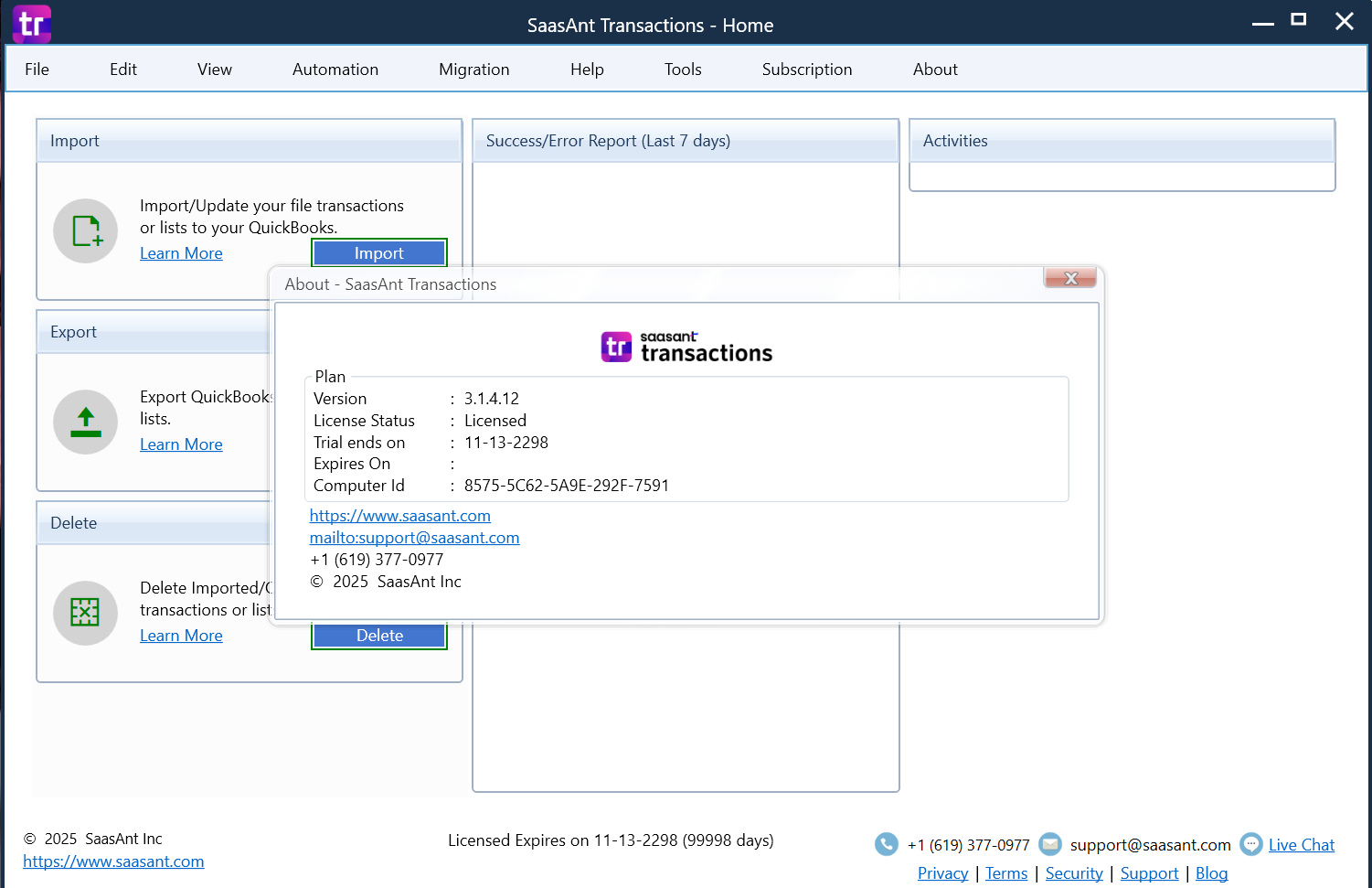This screenshot has width=1372, height=888.
Task: Click the Licensed Expires on 11-13-2298 status text
Action: pyautogui.click(x=611, y=840)
